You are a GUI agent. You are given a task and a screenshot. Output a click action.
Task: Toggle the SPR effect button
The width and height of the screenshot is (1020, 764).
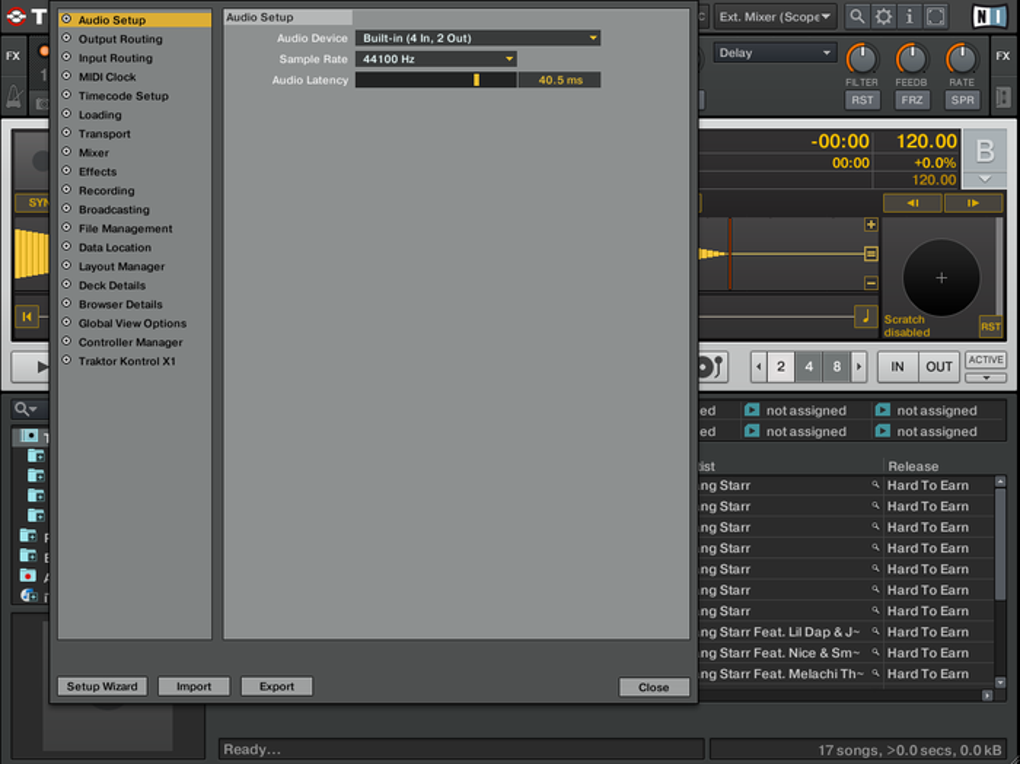coord(962,100)
